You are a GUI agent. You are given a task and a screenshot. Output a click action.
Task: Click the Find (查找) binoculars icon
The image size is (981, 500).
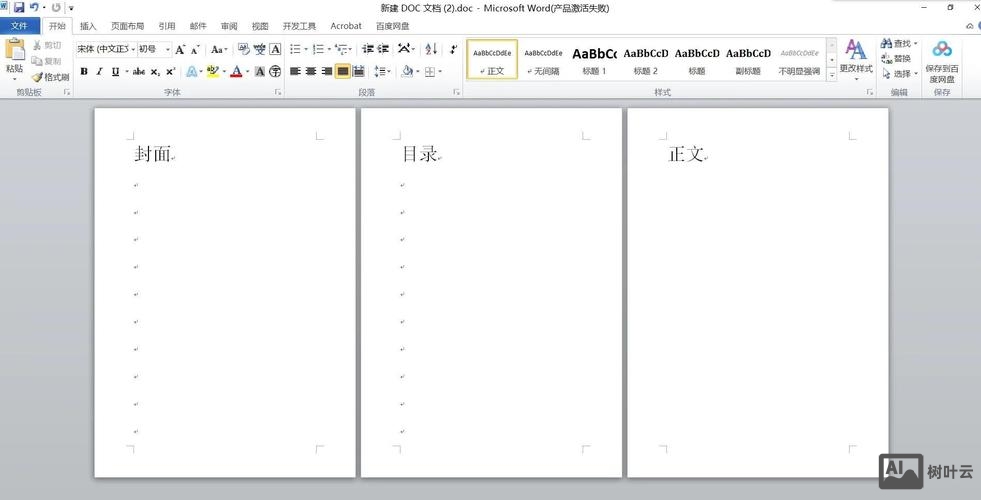coord(886,43)
